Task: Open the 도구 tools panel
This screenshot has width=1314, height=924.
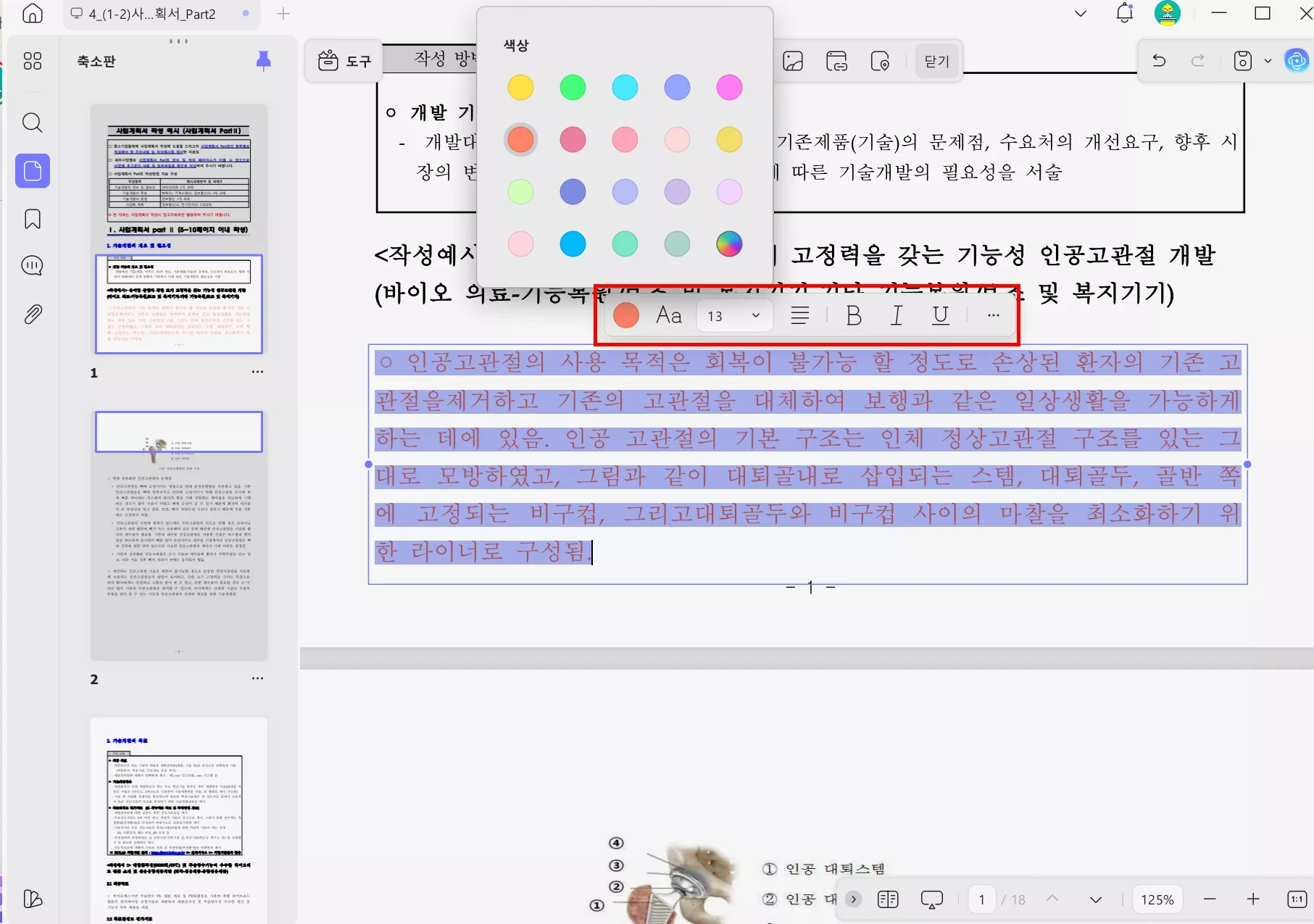Action: (343, 61)
